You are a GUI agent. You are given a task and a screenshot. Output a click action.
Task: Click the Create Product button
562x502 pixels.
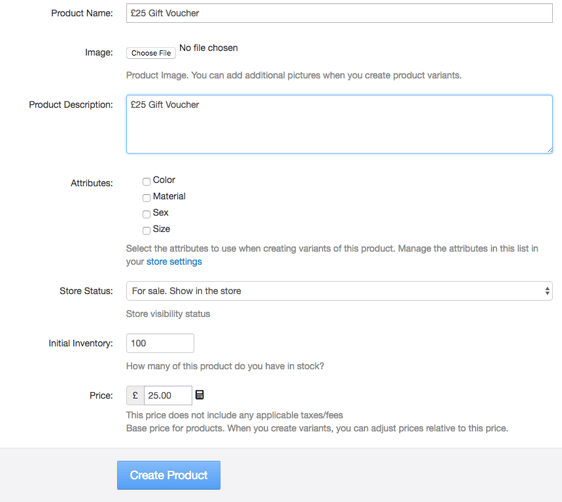click(x=168, y=475)
